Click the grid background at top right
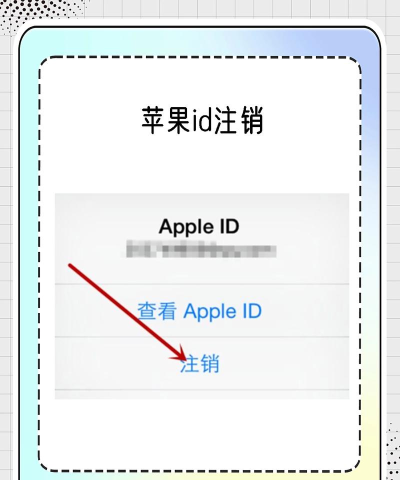Image resolution: width=400 pixels, height=480 pixels. tap(391, 13)
